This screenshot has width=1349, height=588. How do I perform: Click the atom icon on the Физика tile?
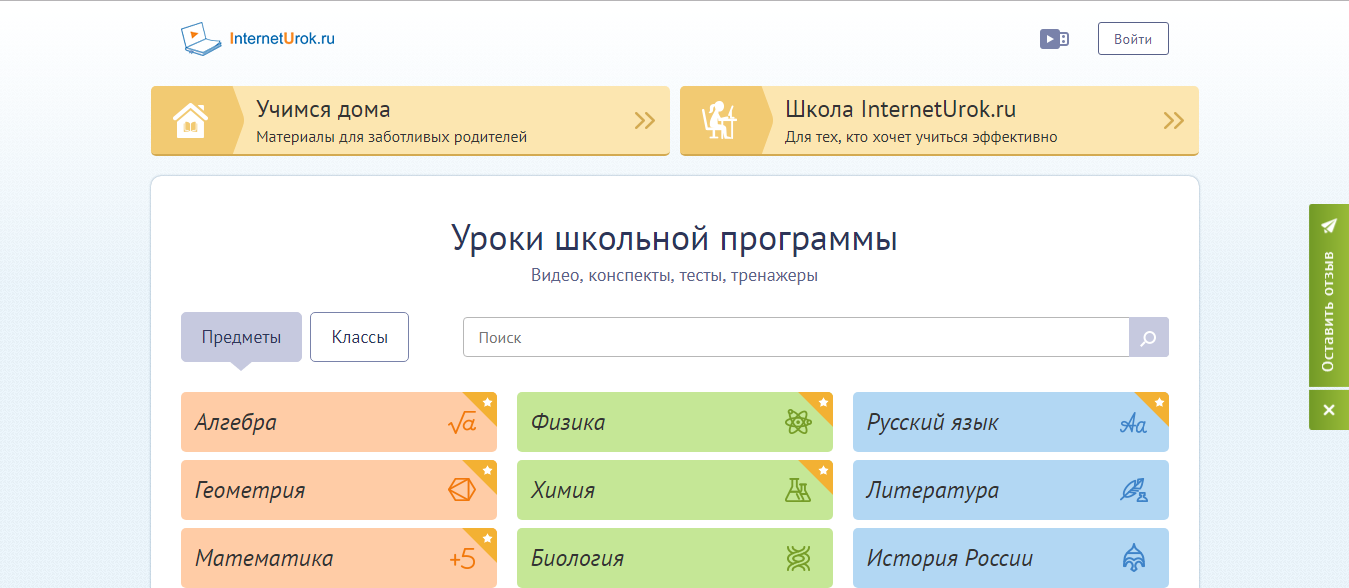pyautogui.click(x=797, y=423)
